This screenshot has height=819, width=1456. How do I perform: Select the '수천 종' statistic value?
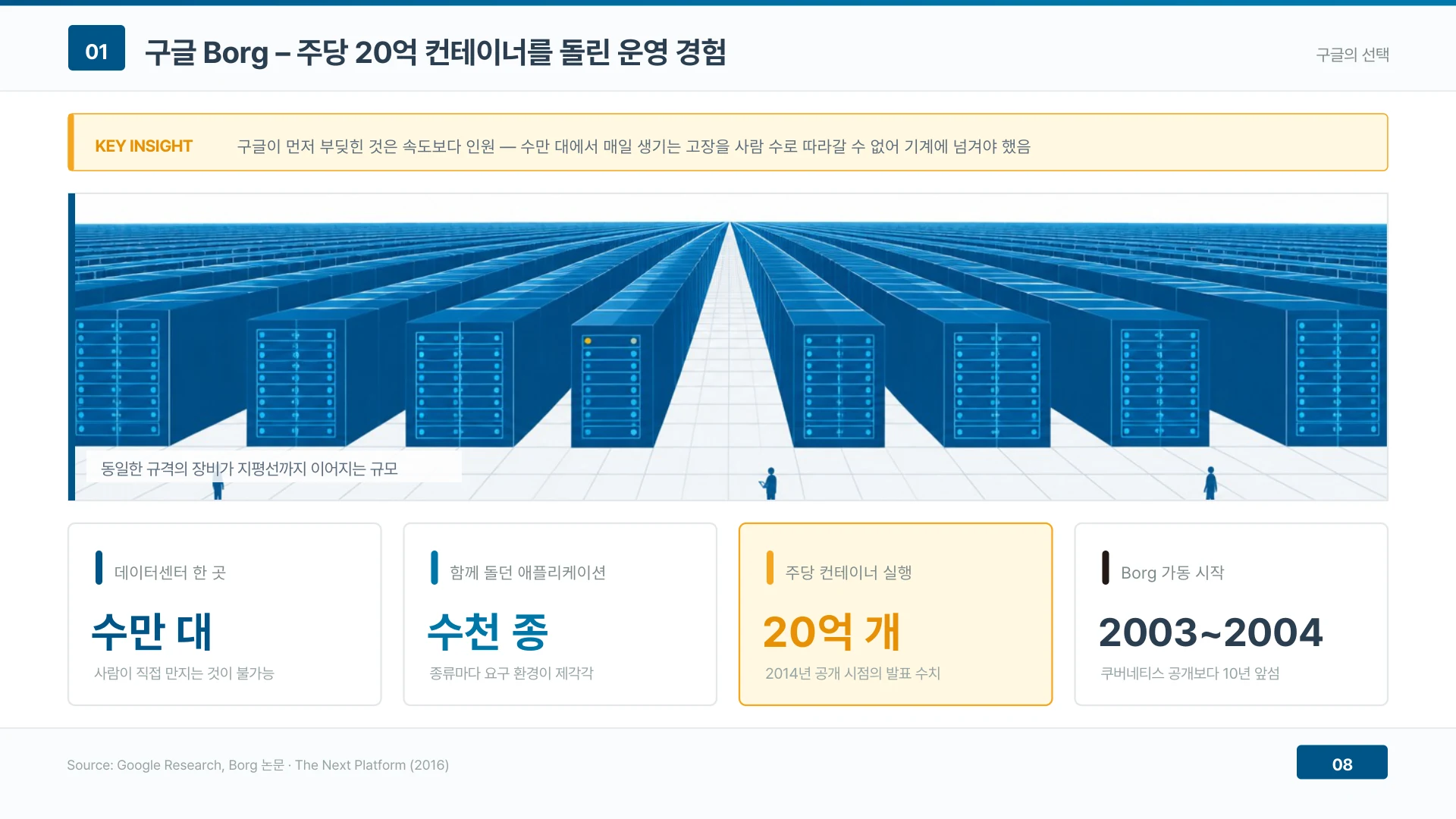tap(488, 632)
